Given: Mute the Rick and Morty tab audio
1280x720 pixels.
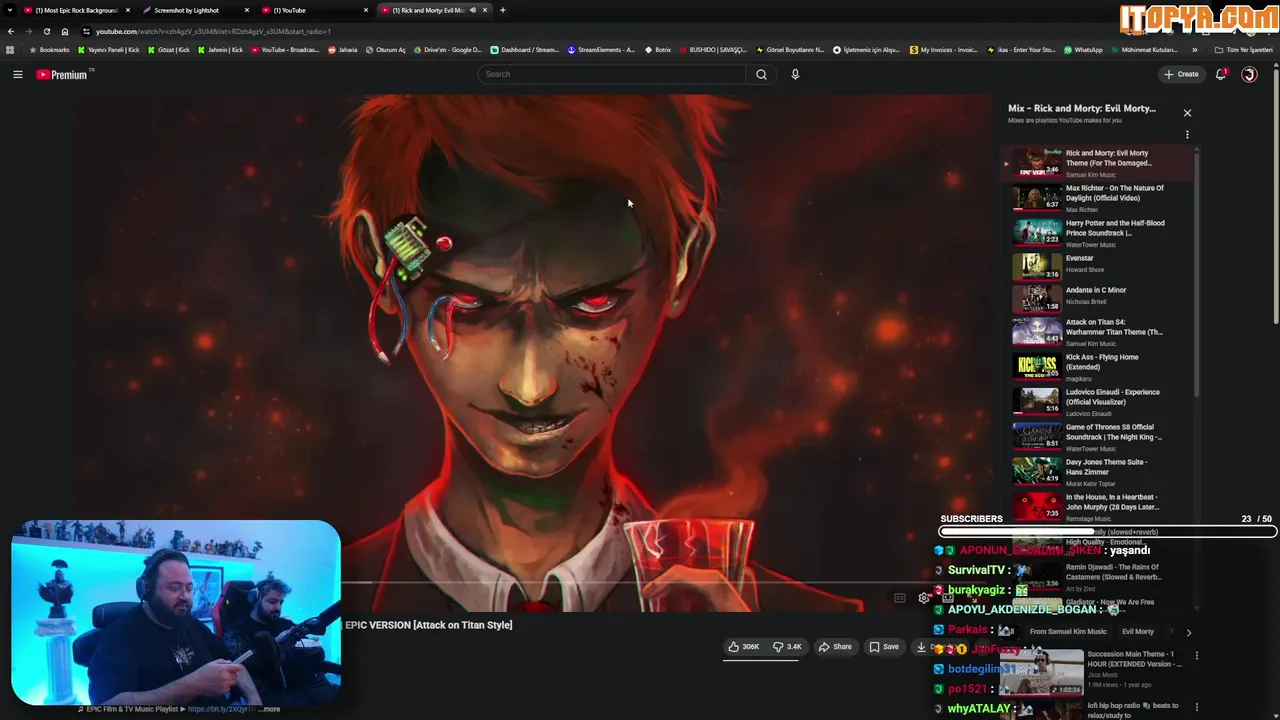Looking at the screenshot, I should click(x=473, y=10).
